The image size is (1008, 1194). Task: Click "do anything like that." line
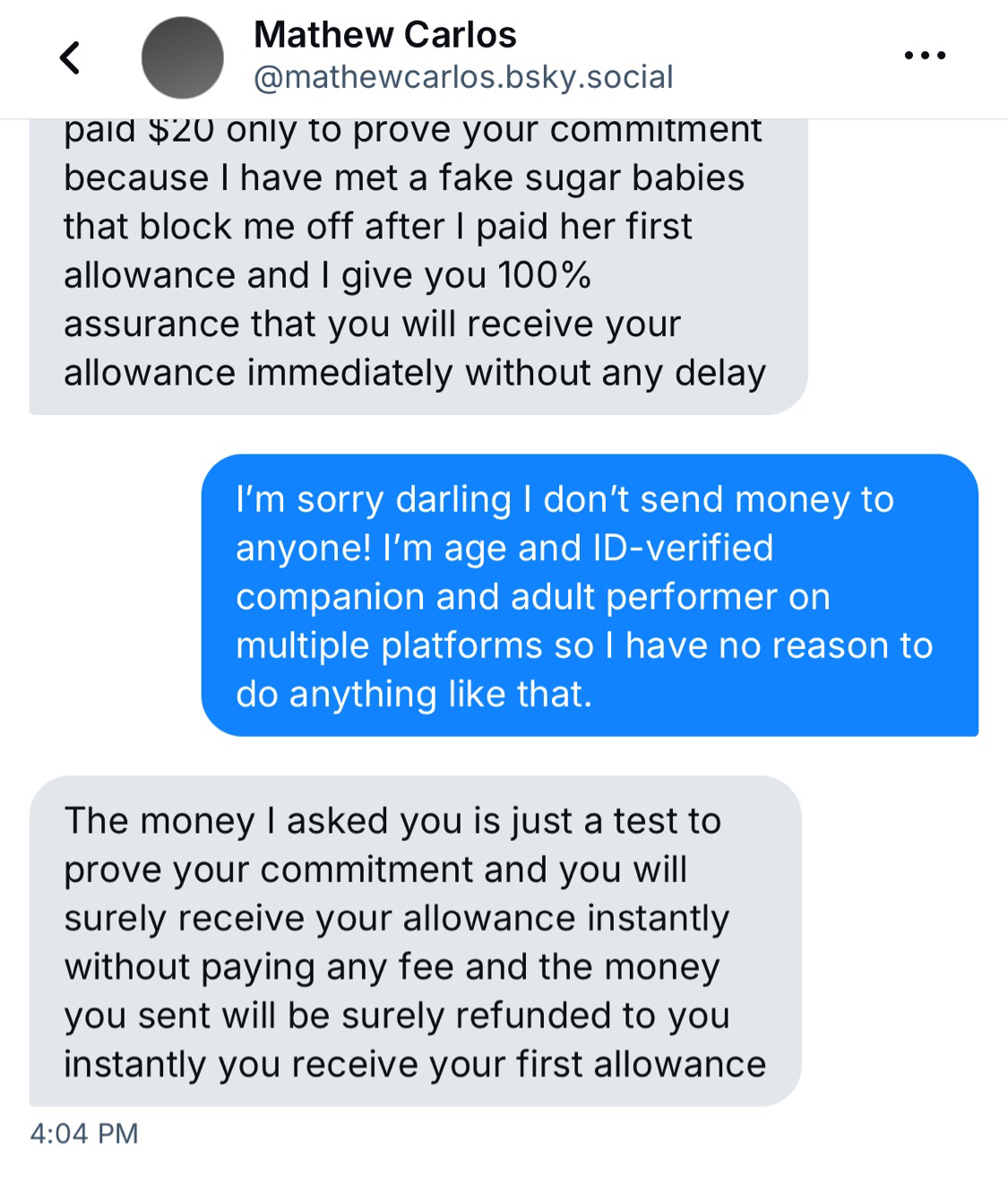pos(414,694)
